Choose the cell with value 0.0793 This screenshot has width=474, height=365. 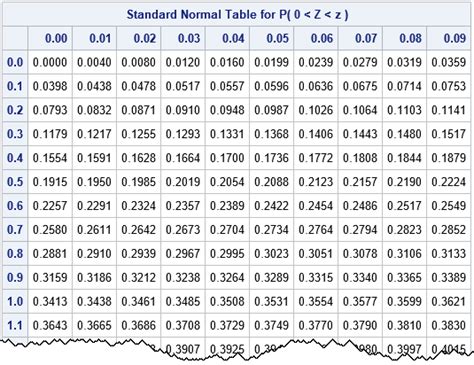point(50,110)
